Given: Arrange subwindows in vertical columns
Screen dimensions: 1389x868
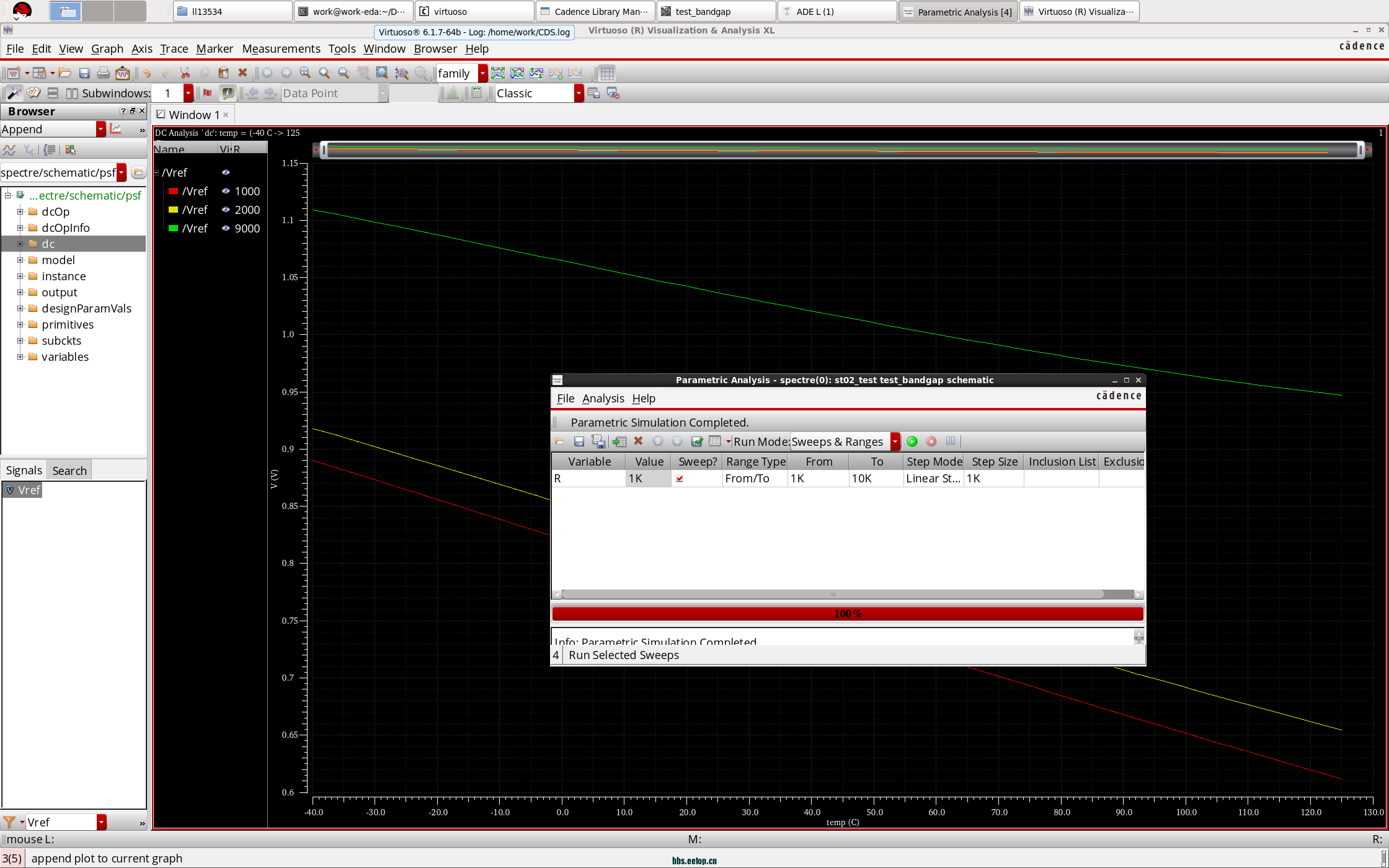Looking at the screenshot, I should [72, 93].
